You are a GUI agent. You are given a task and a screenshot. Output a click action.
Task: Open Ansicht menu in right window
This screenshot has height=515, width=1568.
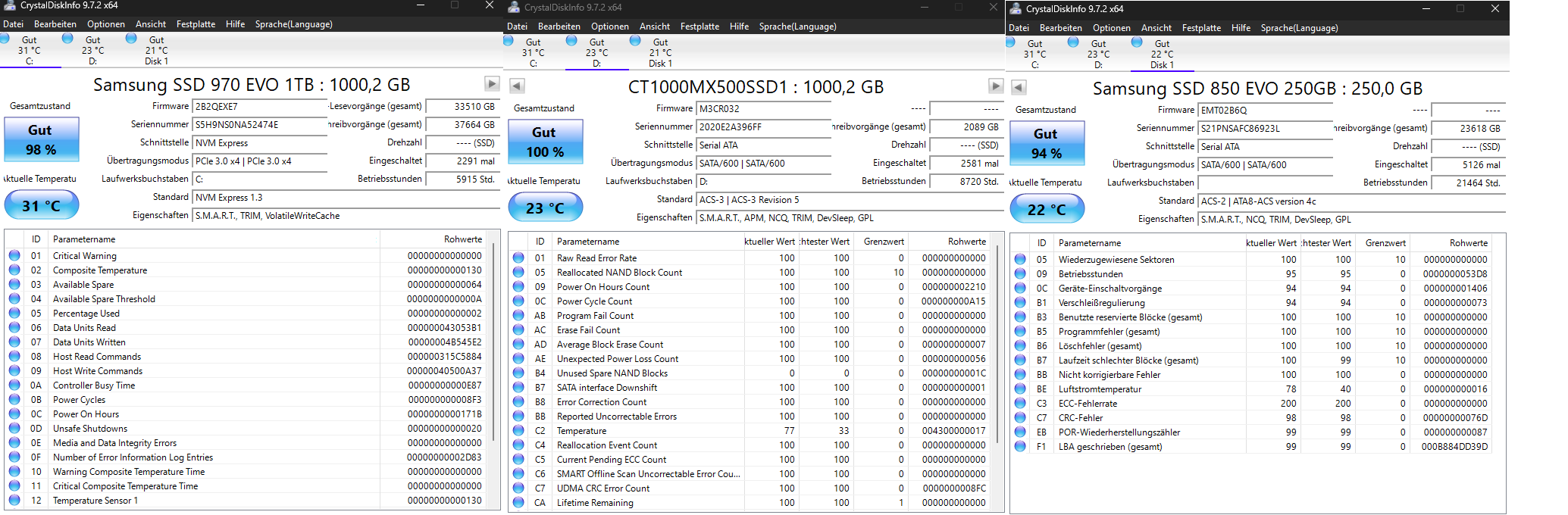coord(1156,28)
